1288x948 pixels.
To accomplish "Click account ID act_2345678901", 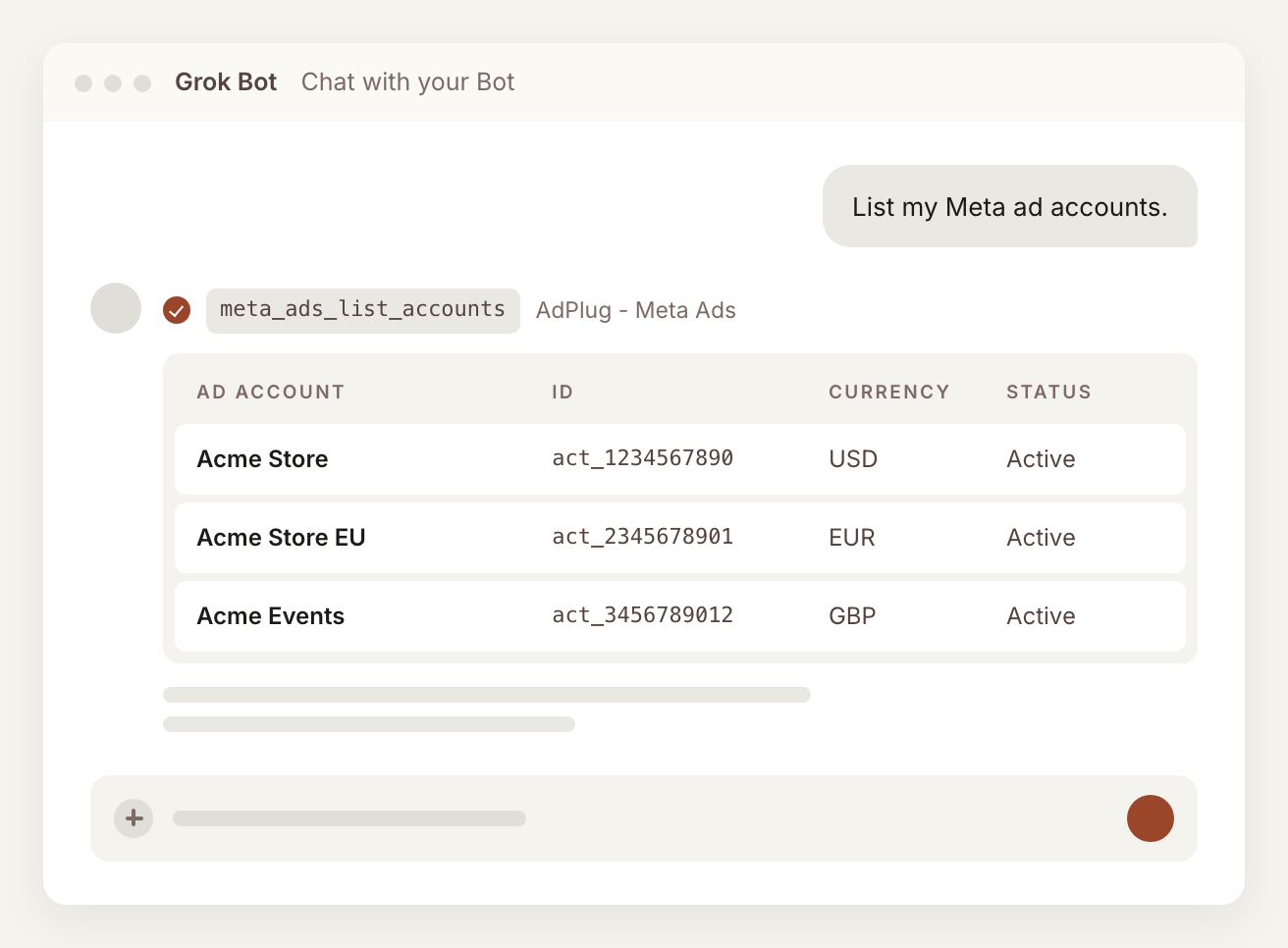I will tap(643, 537).
